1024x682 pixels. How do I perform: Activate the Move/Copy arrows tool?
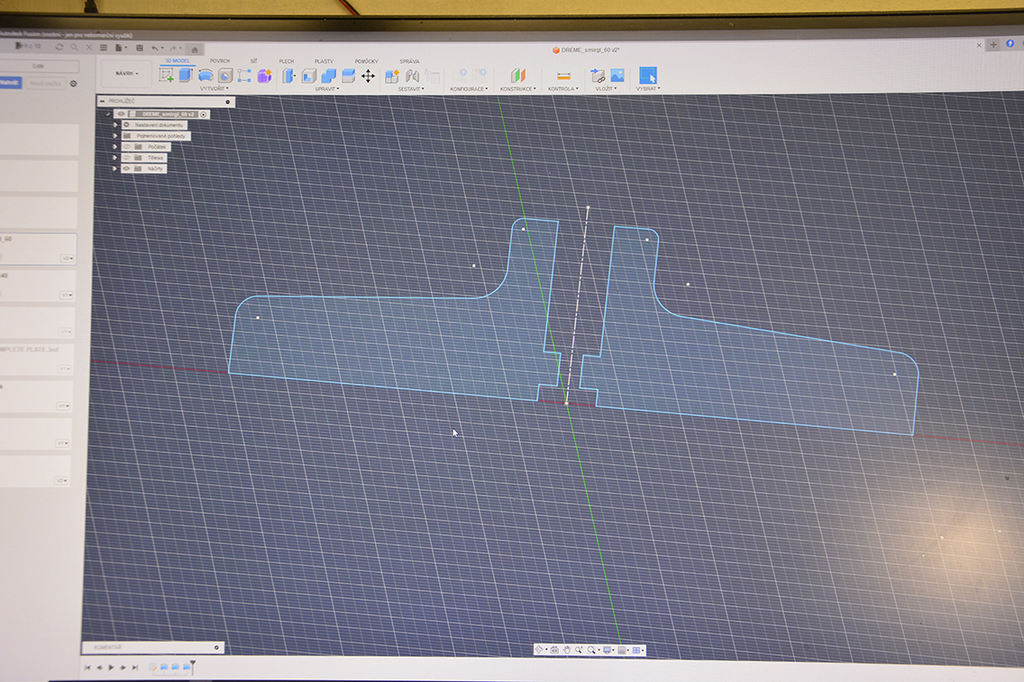(368, 76)
